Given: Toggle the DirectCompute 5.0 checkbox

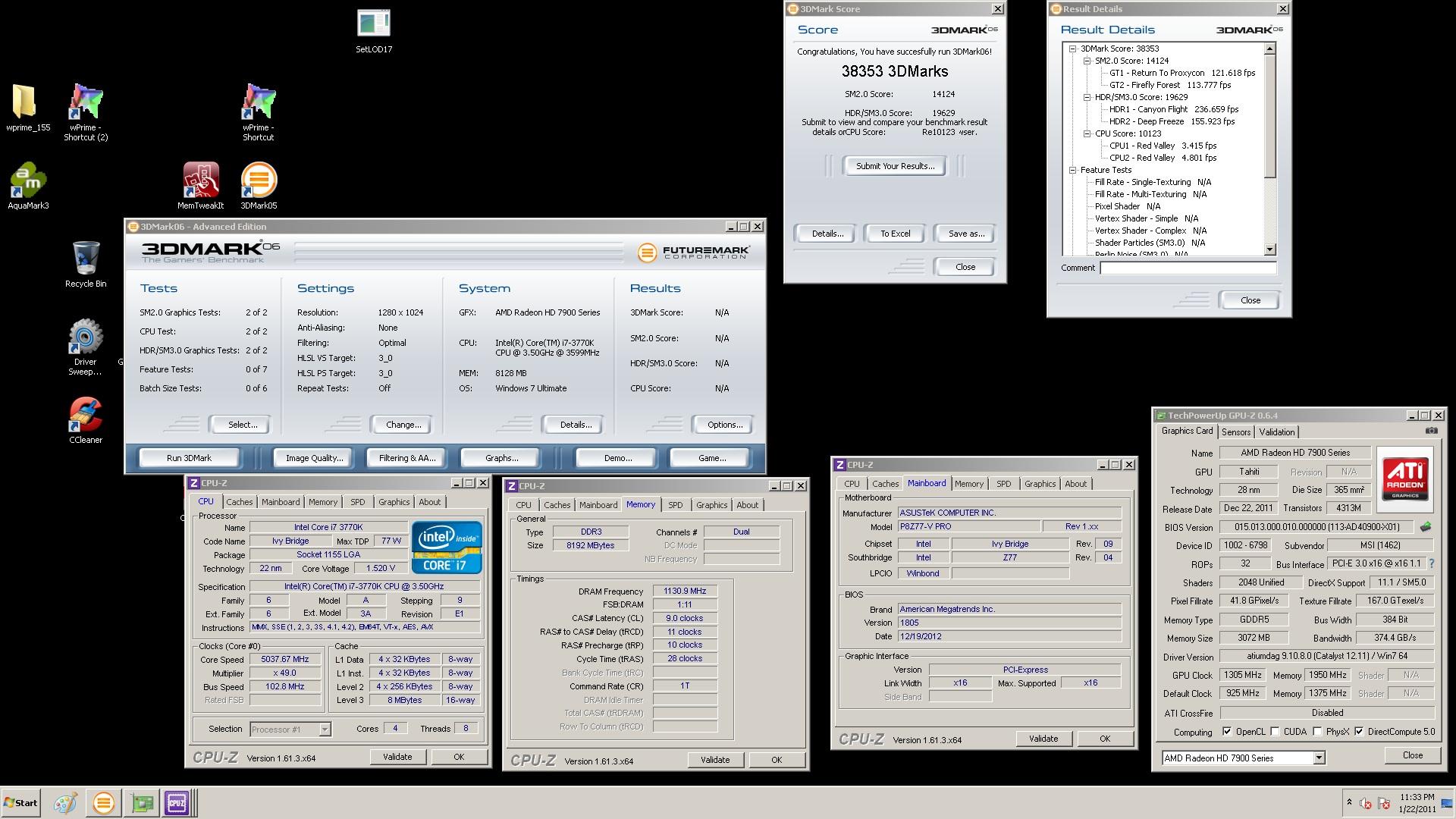Looking at the screenshot, I should [1359, 732].
